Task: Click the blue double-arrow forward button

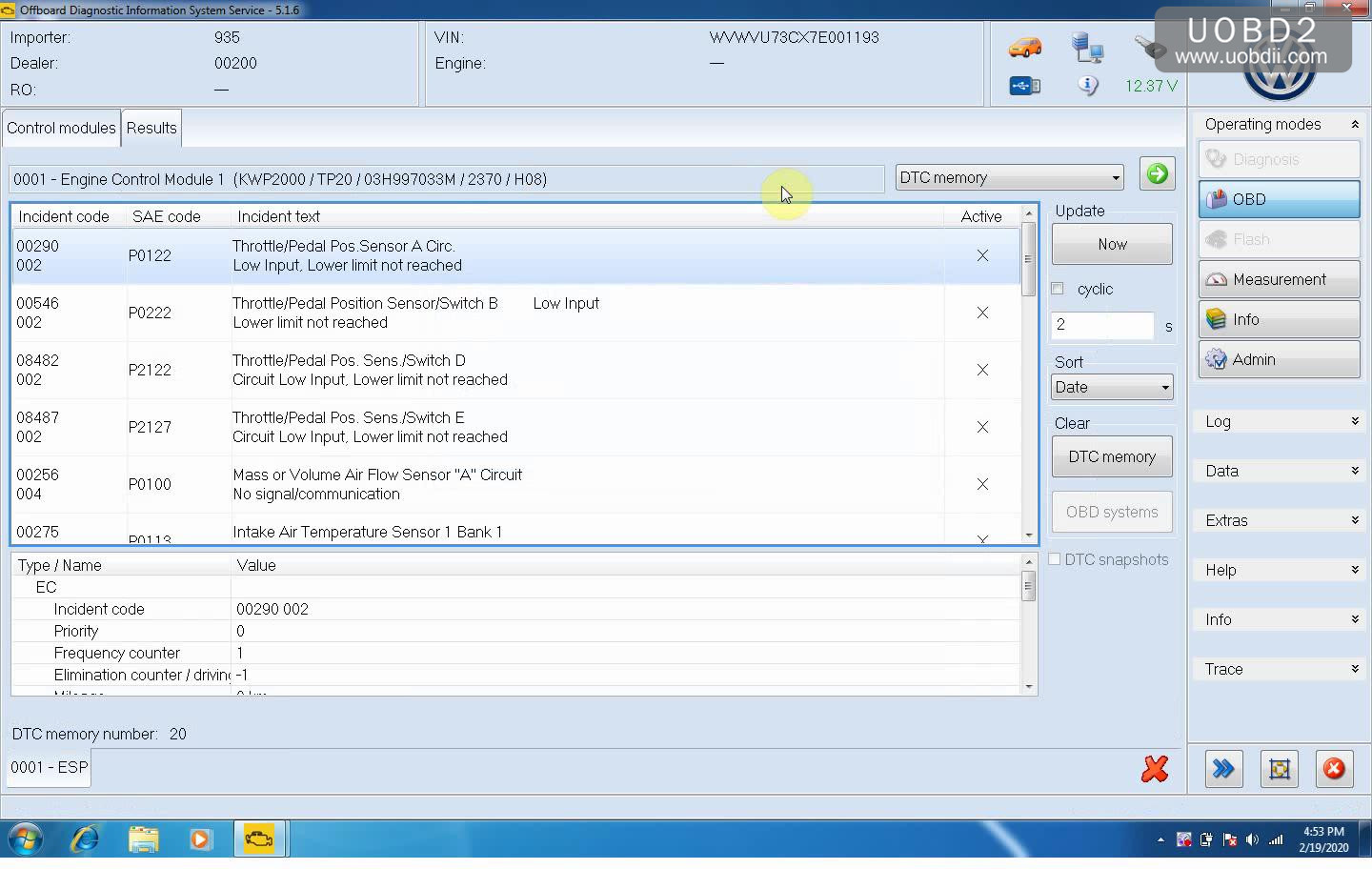Action: [1223, 769]
